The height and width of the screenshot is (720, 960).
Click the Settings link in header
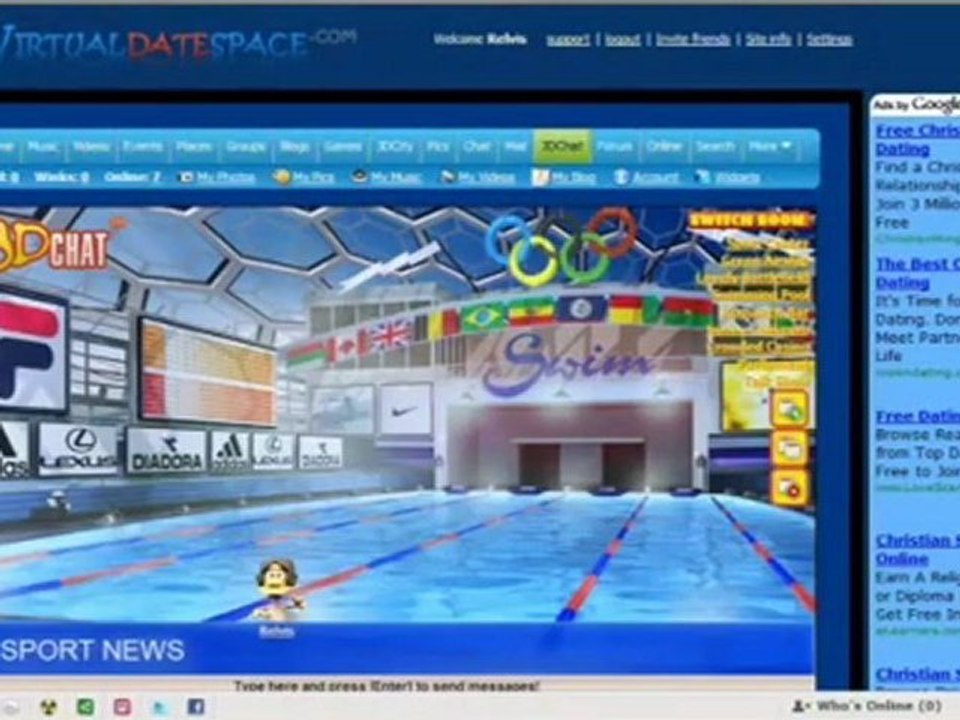(x=829, y=40)
